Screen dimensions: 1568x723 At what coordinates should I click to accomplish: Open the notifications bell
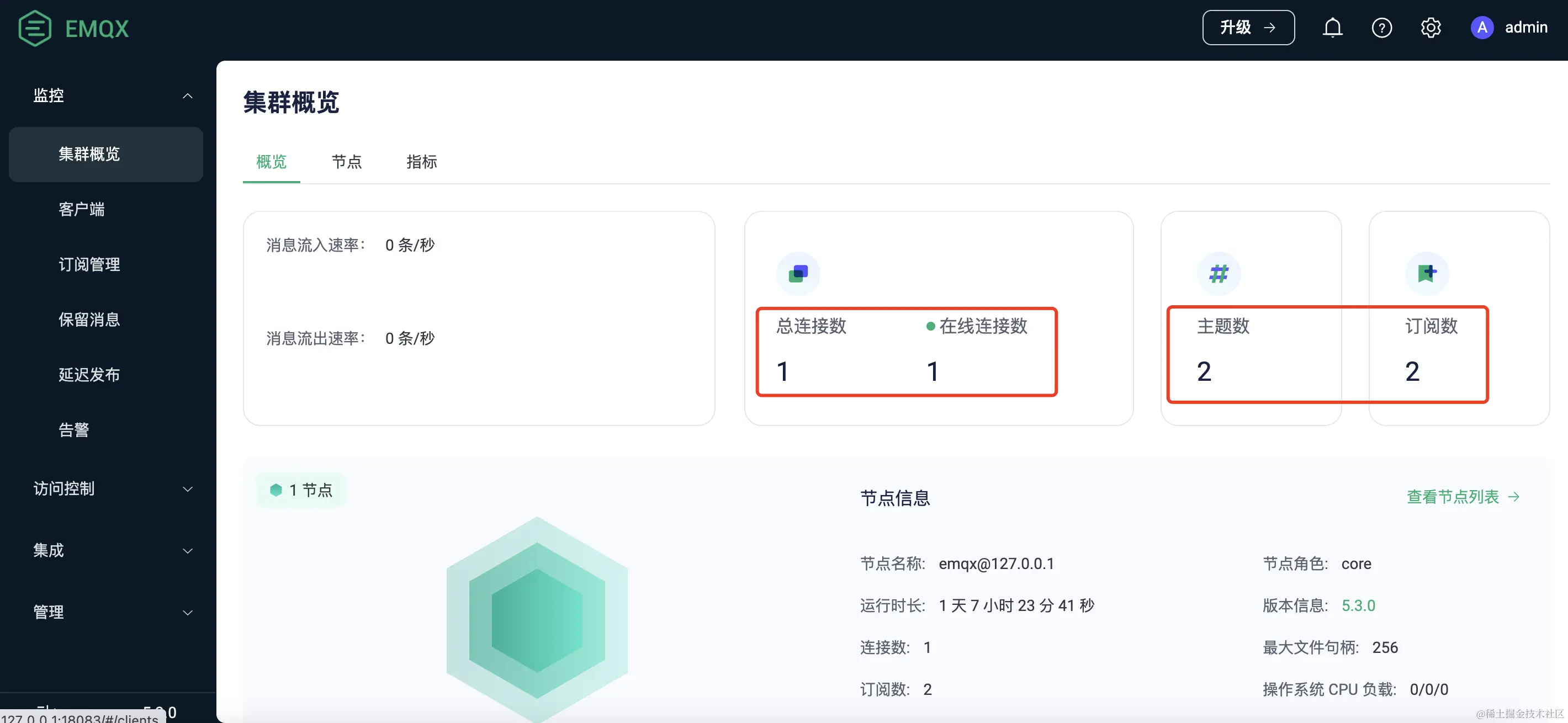pos(1332,28)
